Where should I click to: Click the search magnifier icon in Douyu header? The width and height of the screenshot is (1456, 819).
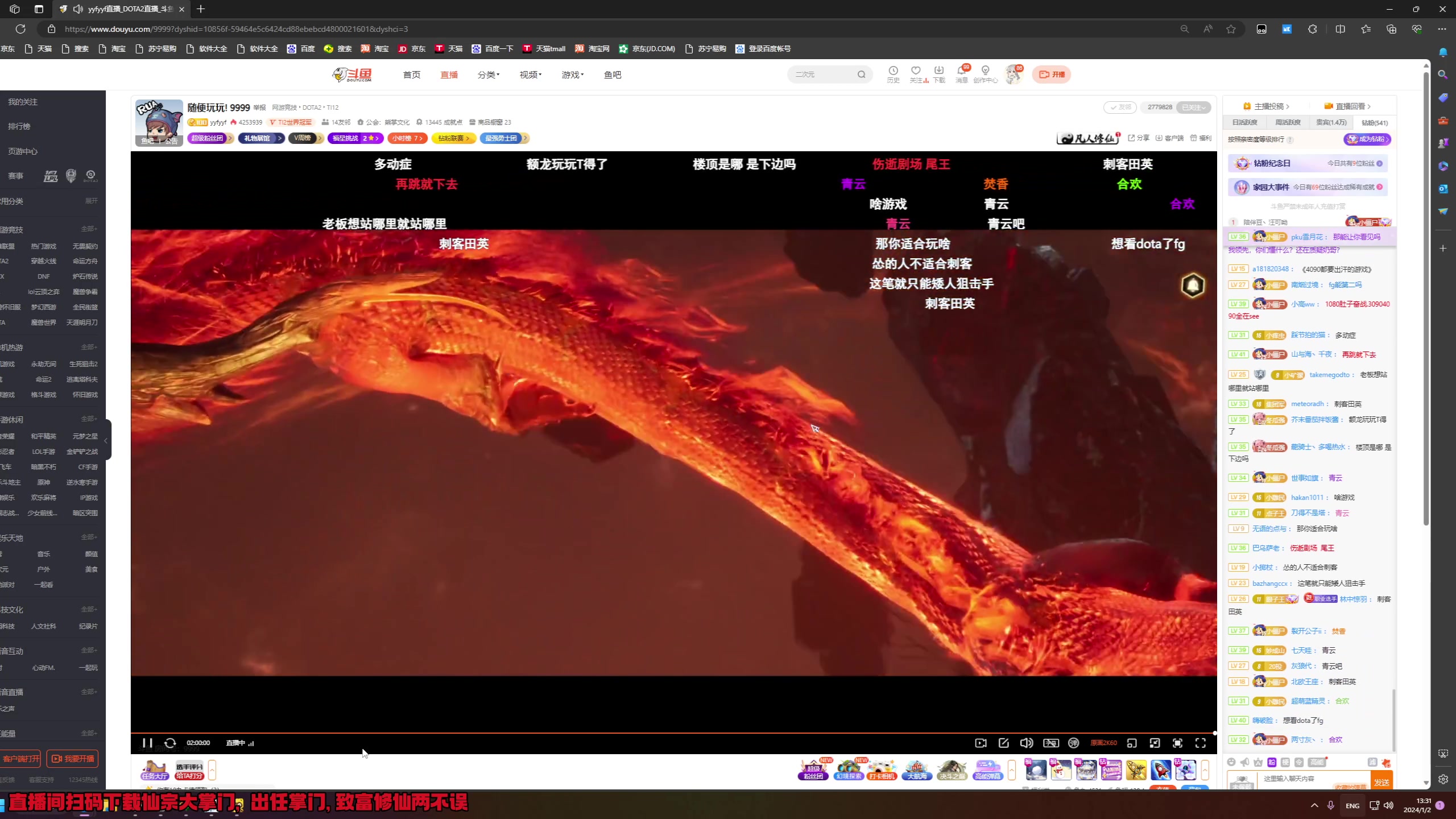862,75
